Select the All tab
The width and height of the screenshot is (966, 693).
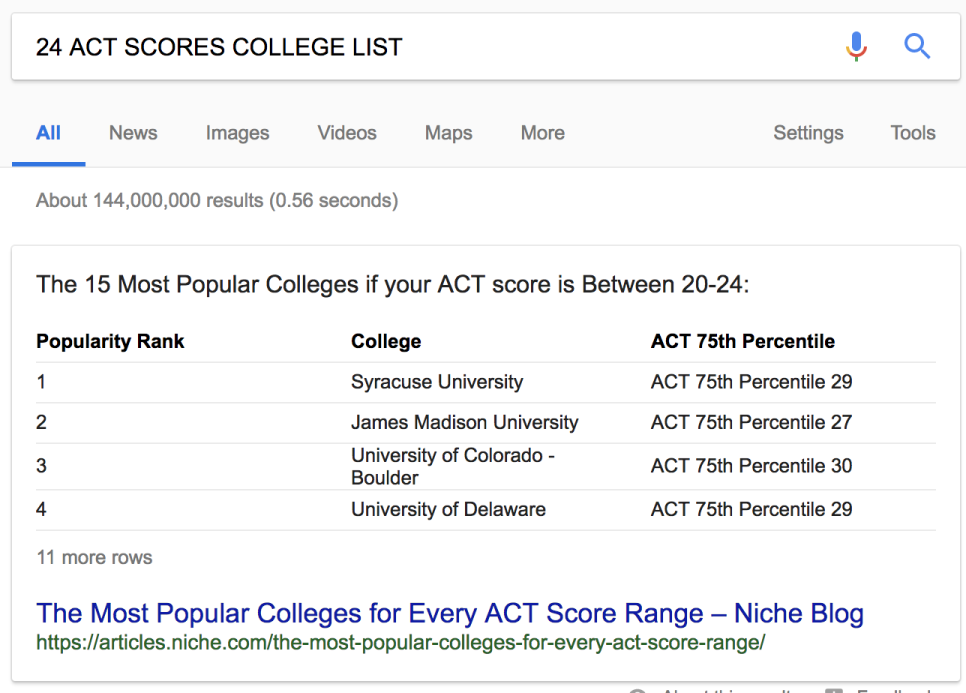pyautogui.click(x=48, y=133)
